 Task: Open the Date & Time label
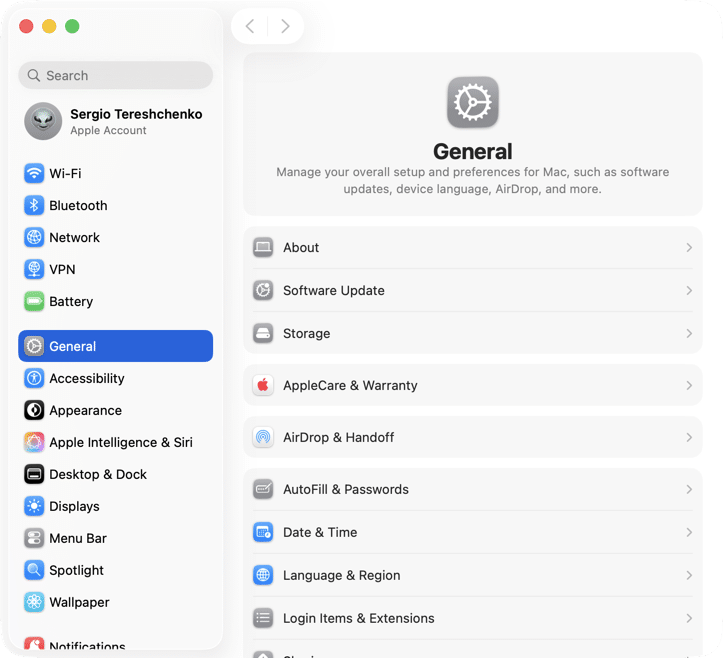click(x=320, y=533)
